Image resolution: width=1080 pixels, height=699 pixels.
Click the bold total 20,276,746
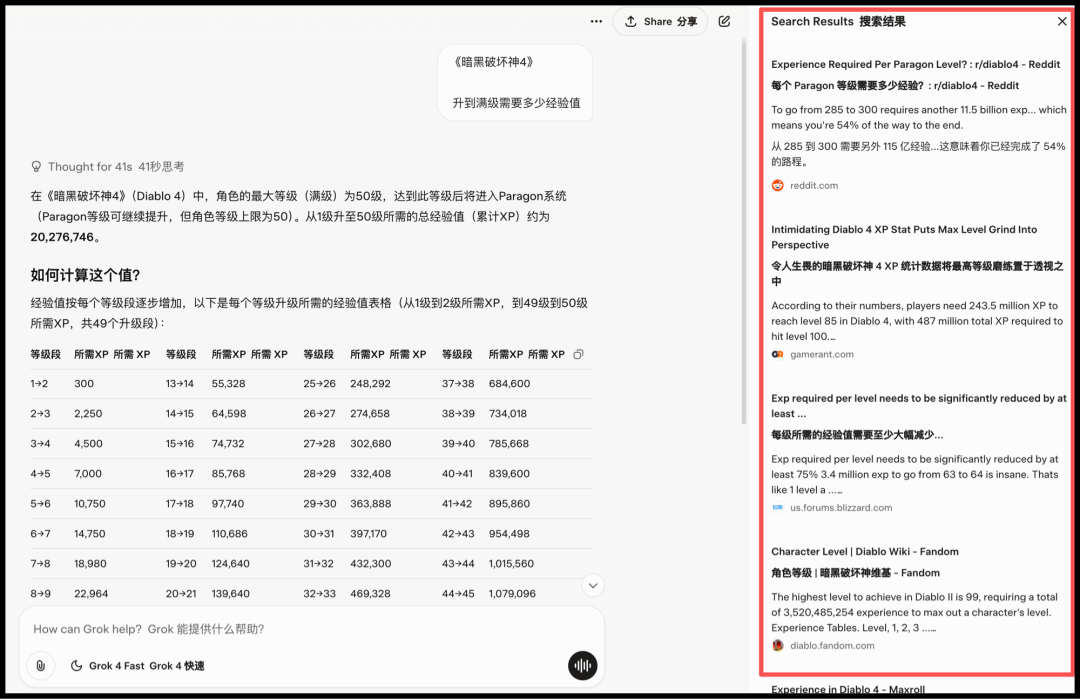tap(62, 237)
